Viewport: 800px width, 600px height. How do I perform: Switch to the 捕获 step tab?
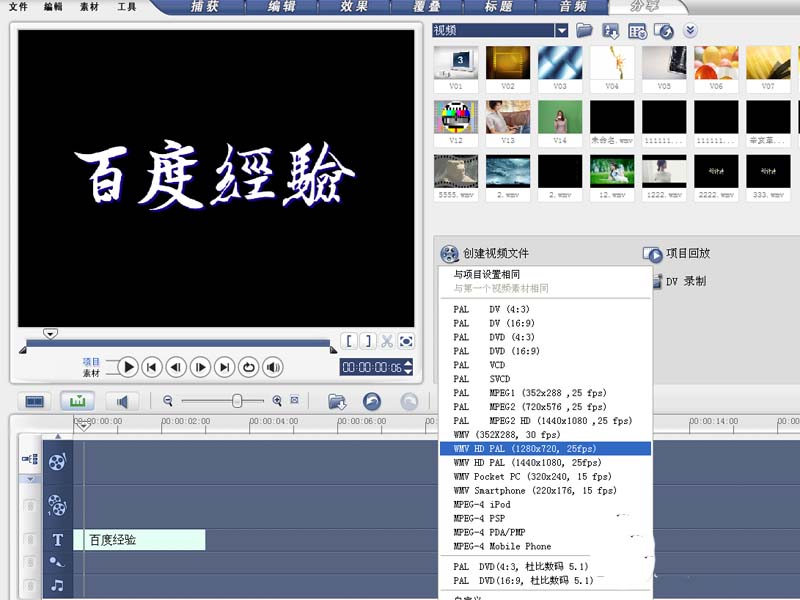(x=203, y=6)
